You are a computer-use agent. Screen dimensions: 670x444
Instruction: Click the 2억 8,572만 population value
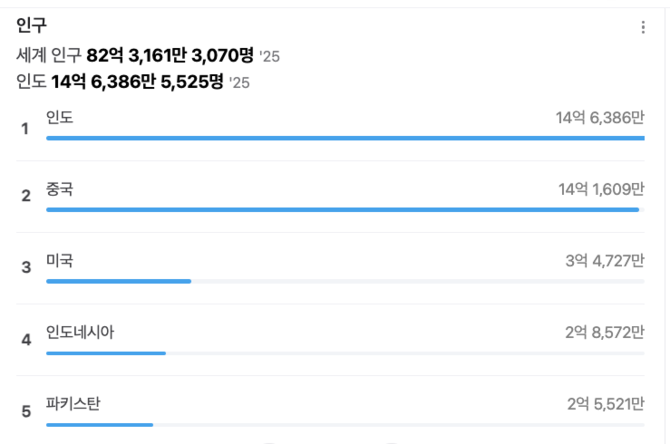coord(604,332)
